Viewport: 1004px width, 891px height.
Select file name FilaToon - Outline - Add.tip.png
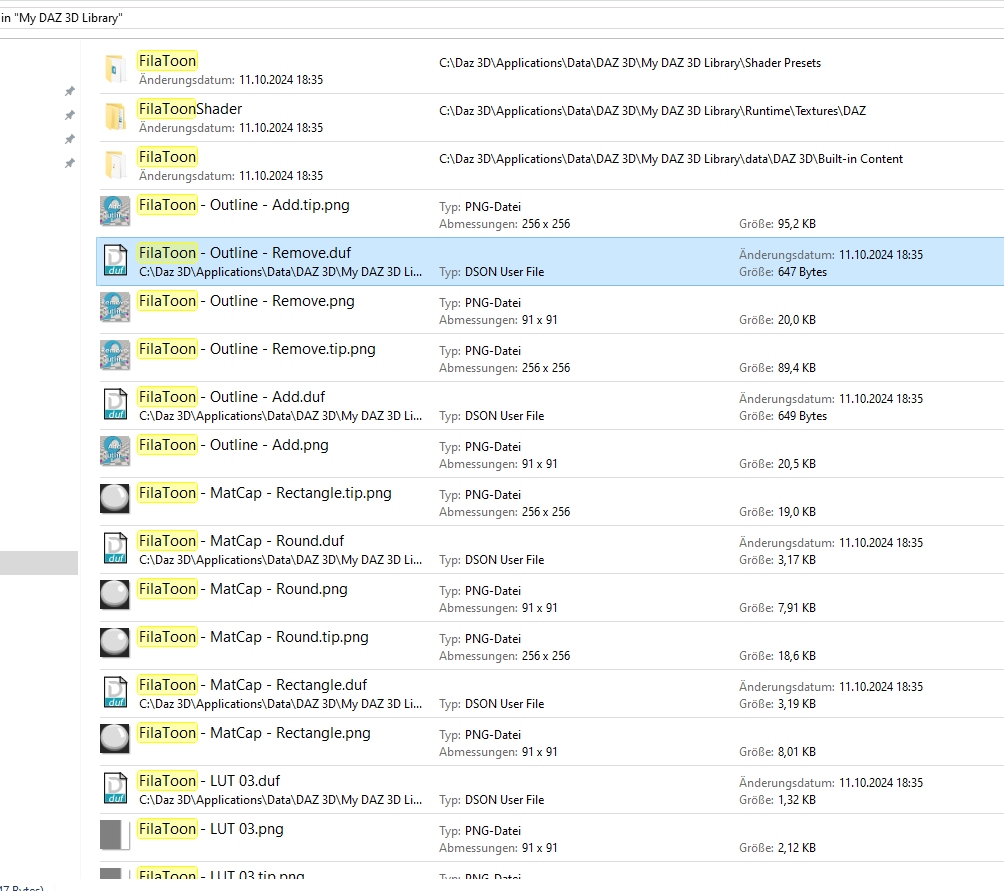click(x=244, y=205)
